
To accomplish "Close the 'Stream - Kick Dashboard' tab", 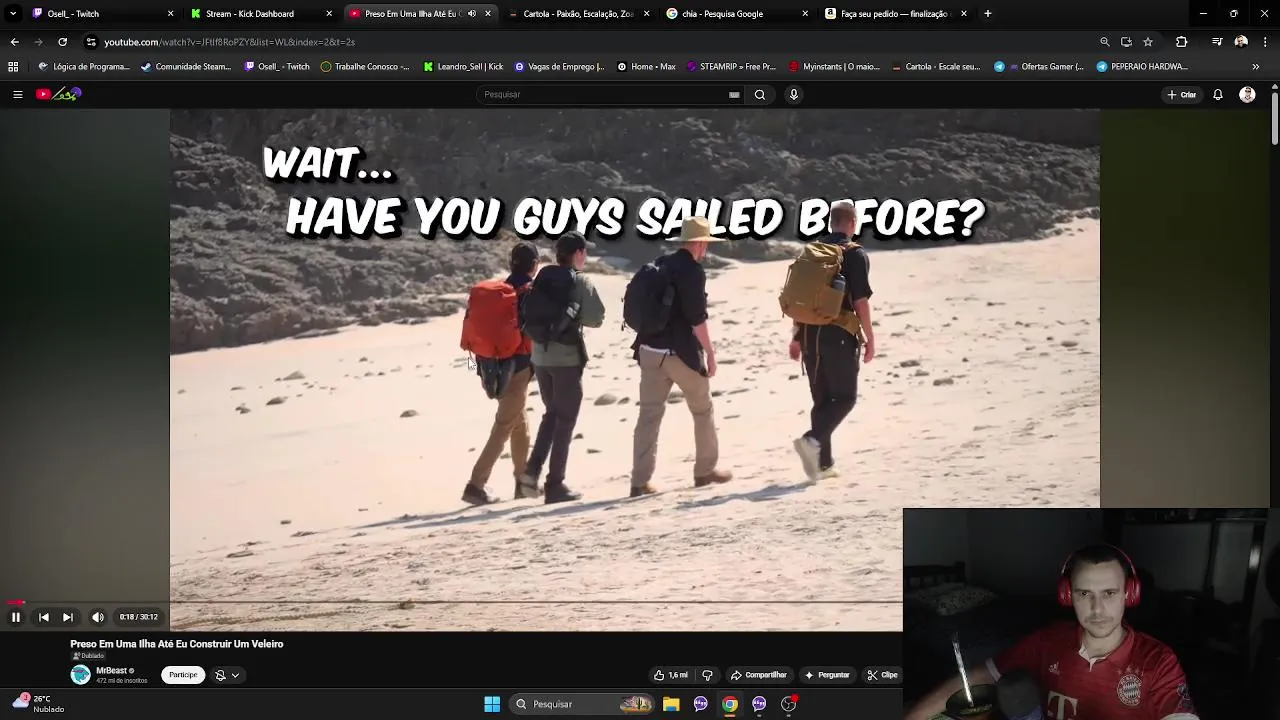I will [329, 14].
